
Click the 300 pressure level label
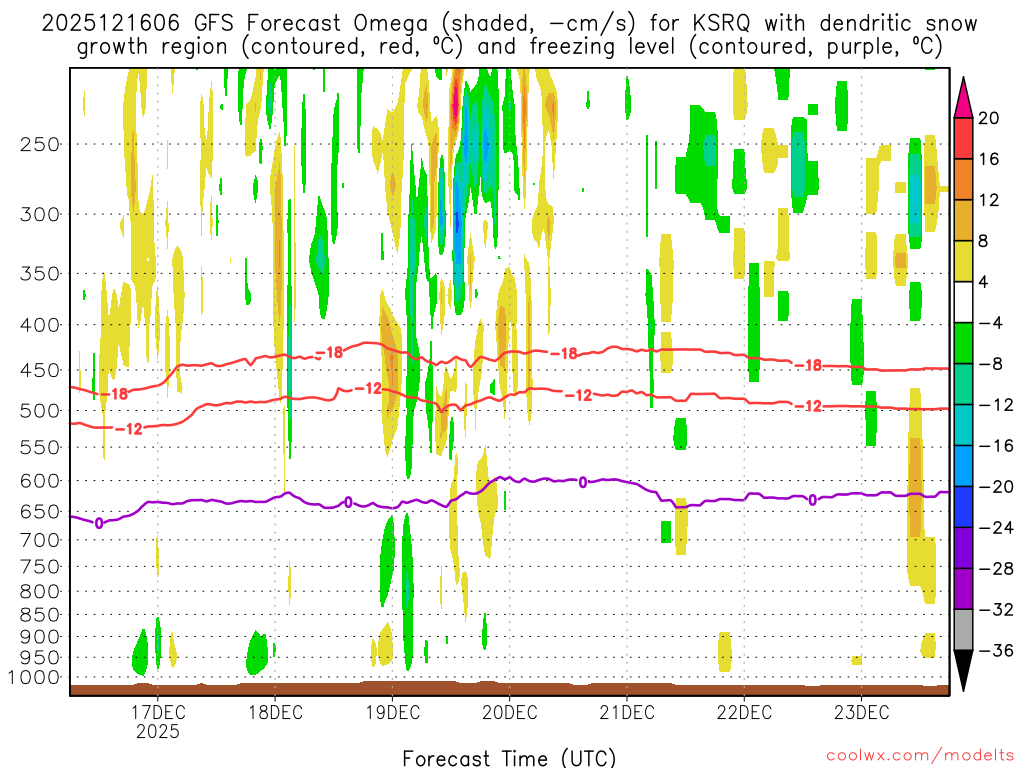[x=40, y=214]
